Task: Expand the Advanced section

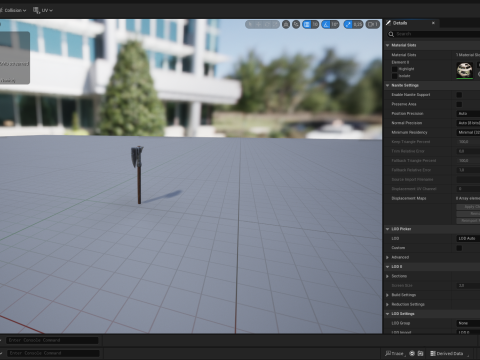Action: point(388,257)
